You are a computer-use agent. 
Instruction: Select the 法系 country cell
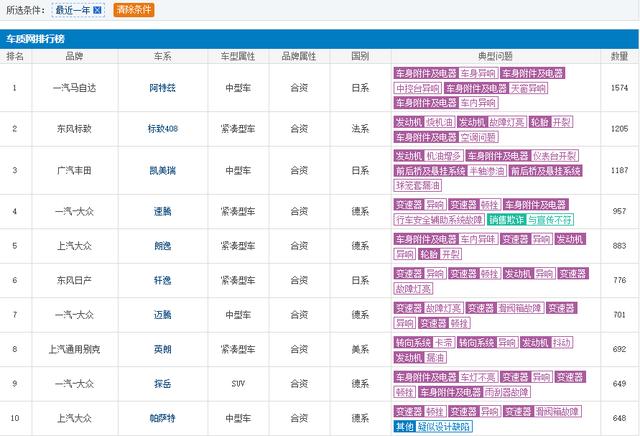tap(360, 129)
